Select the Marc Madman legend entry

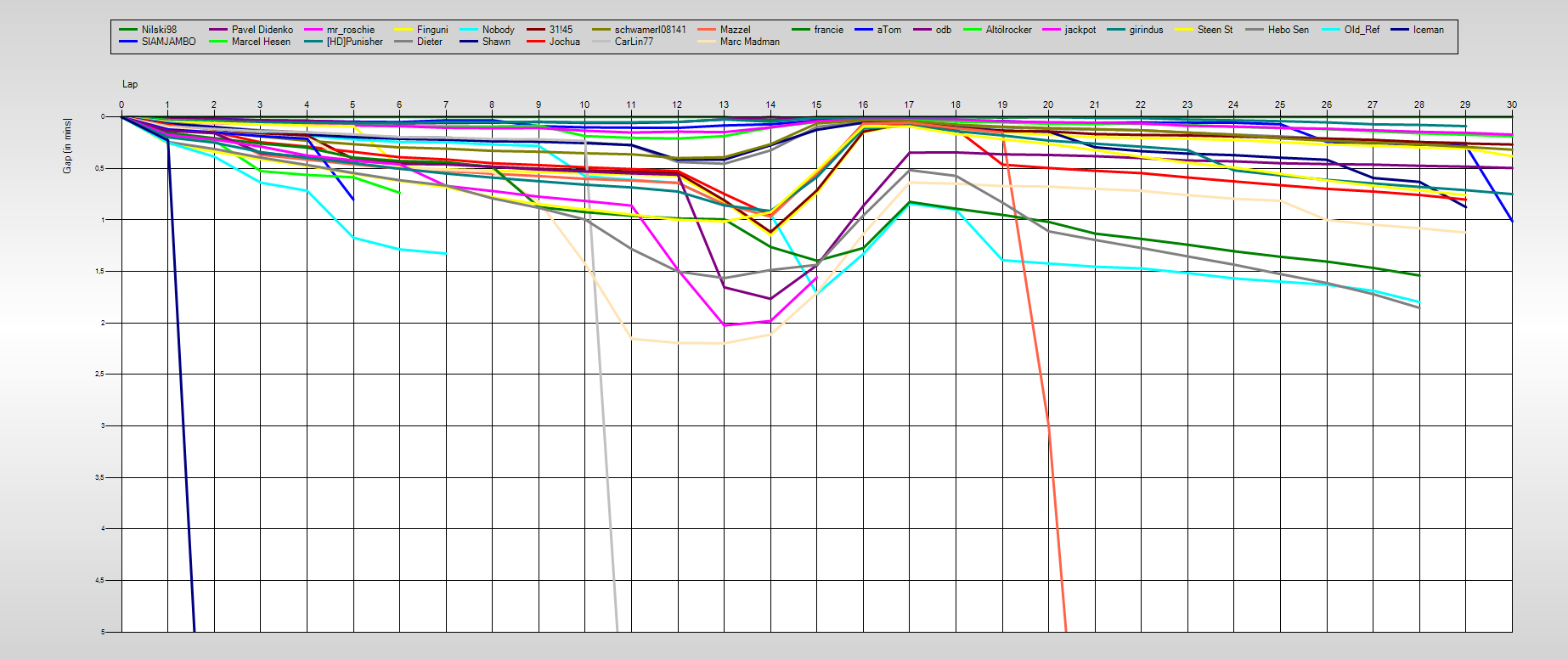coord(749,42)
